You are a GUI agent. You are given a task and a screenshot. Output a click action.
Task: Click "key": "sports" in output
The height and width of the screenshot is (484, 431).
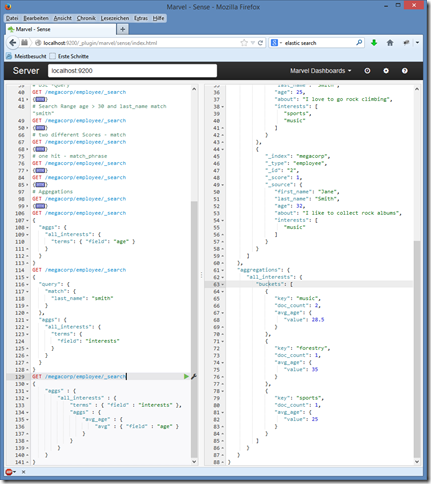click(x=299, y=398)
